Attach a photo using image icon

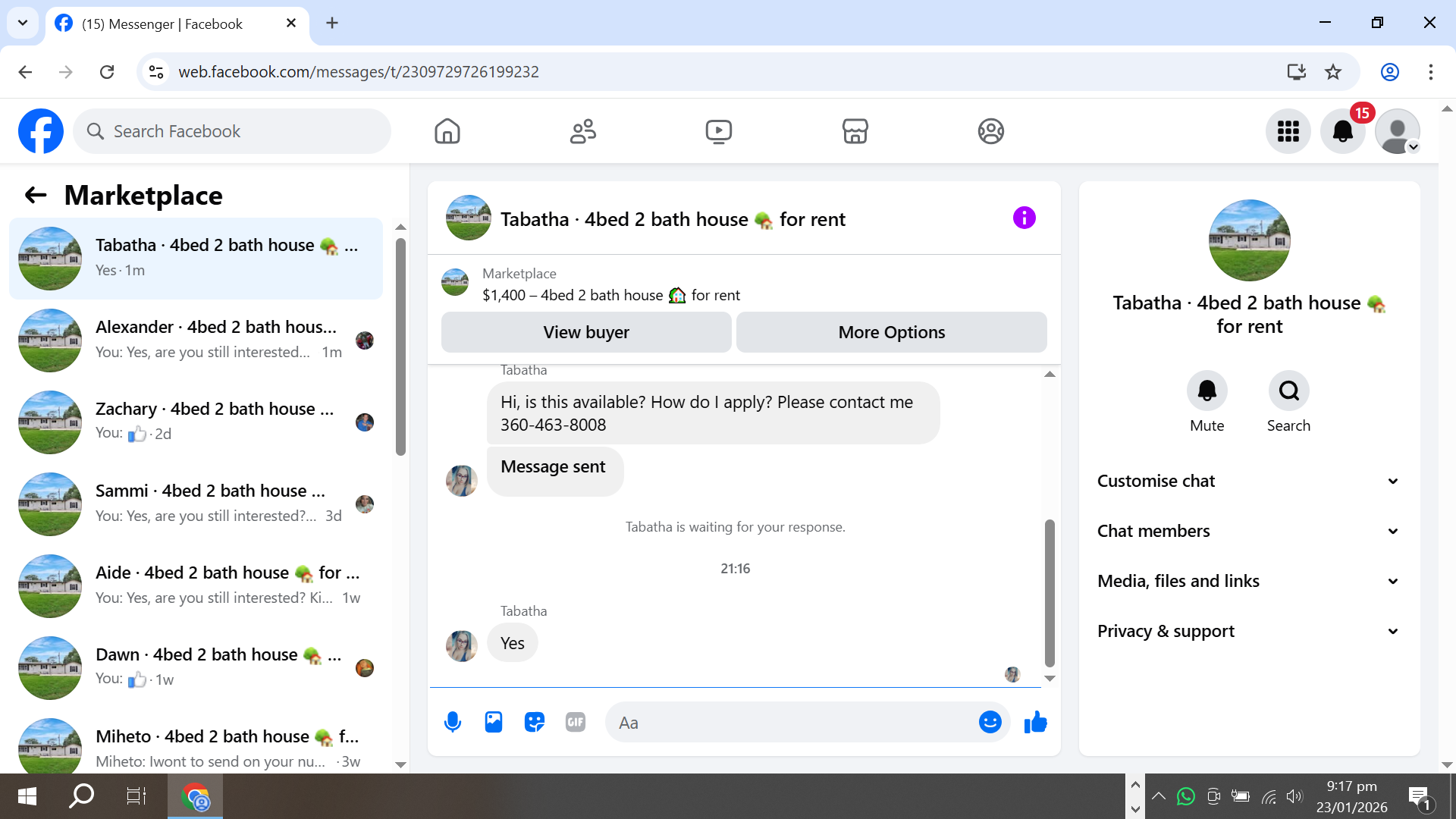click(494, 722)
